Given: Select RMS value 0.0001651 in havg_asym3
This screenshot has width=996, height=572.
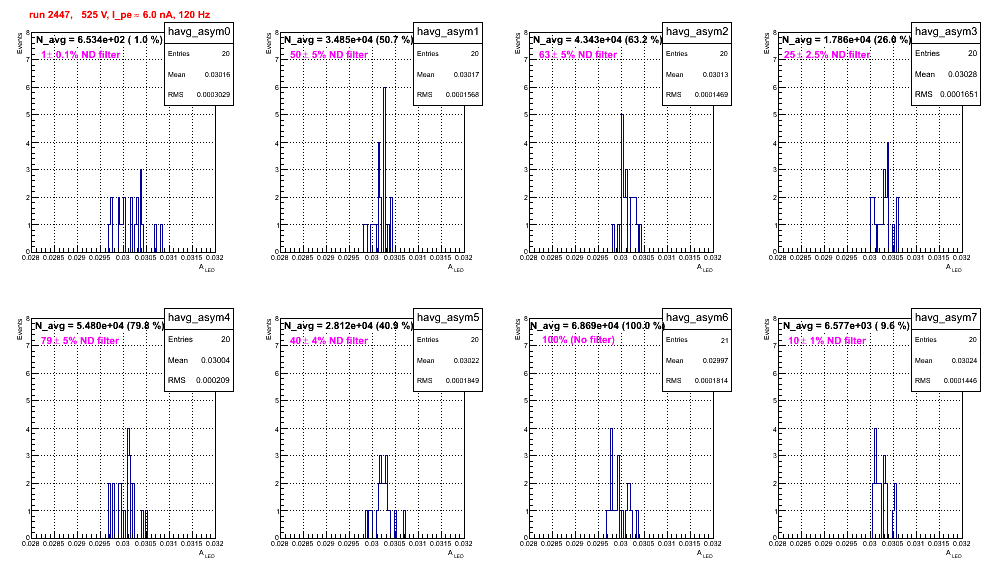Looking at the screenshot, I should [x=959, y=94].
